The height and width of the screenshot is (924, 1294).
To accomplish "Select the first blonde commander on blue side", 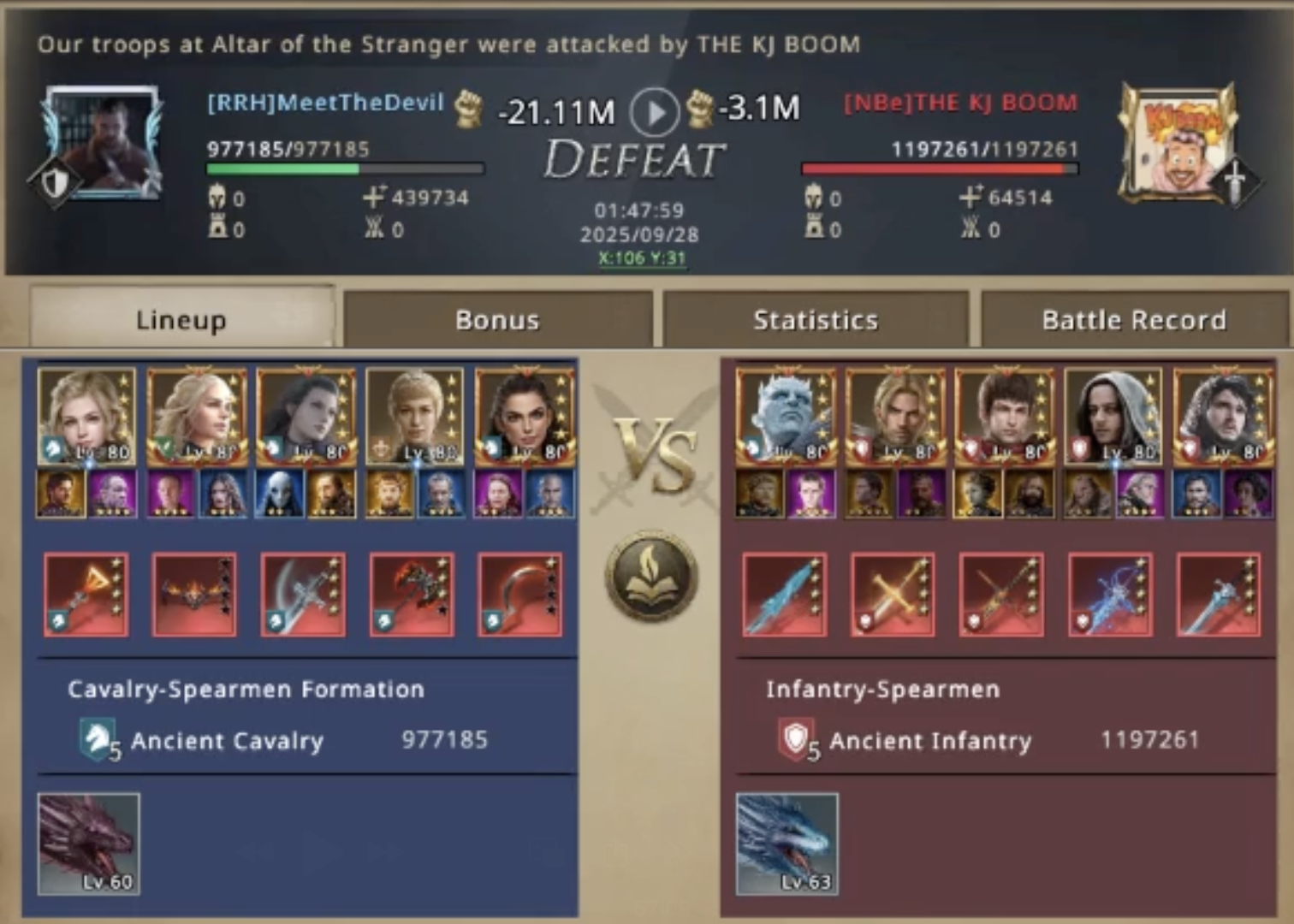I will [86, 417].
